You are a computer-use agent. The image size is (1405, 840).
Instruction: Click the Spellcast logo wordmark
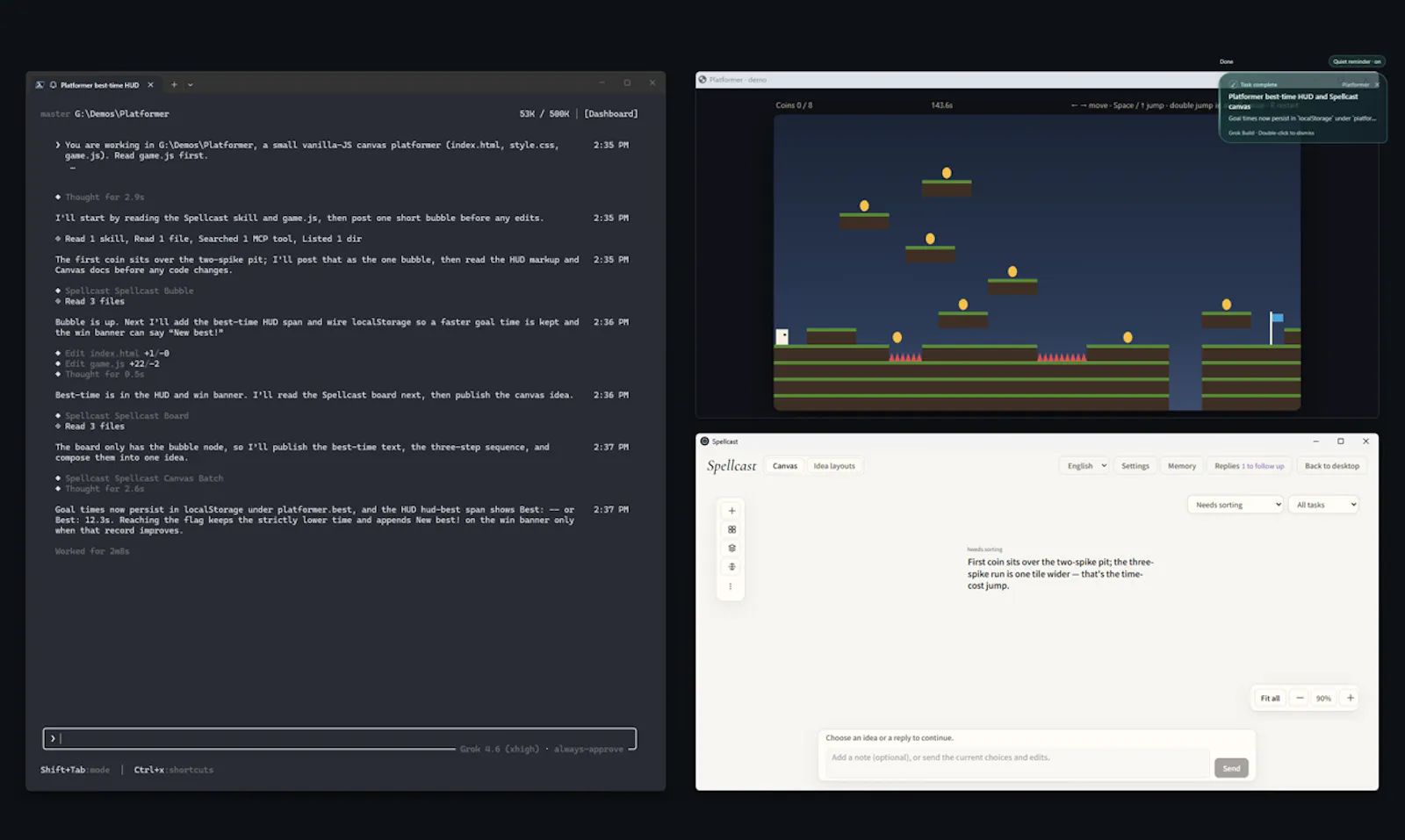(731, 466)
